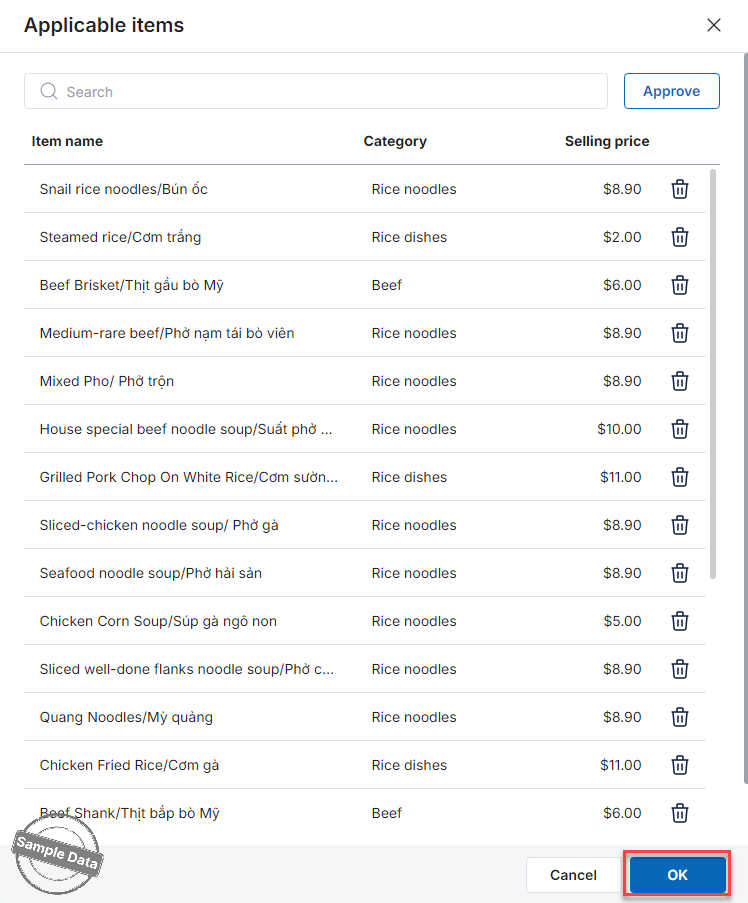748x903 pixels.
Task: Cancel the Applicable items dialog
Action: (x=573, y=875)
